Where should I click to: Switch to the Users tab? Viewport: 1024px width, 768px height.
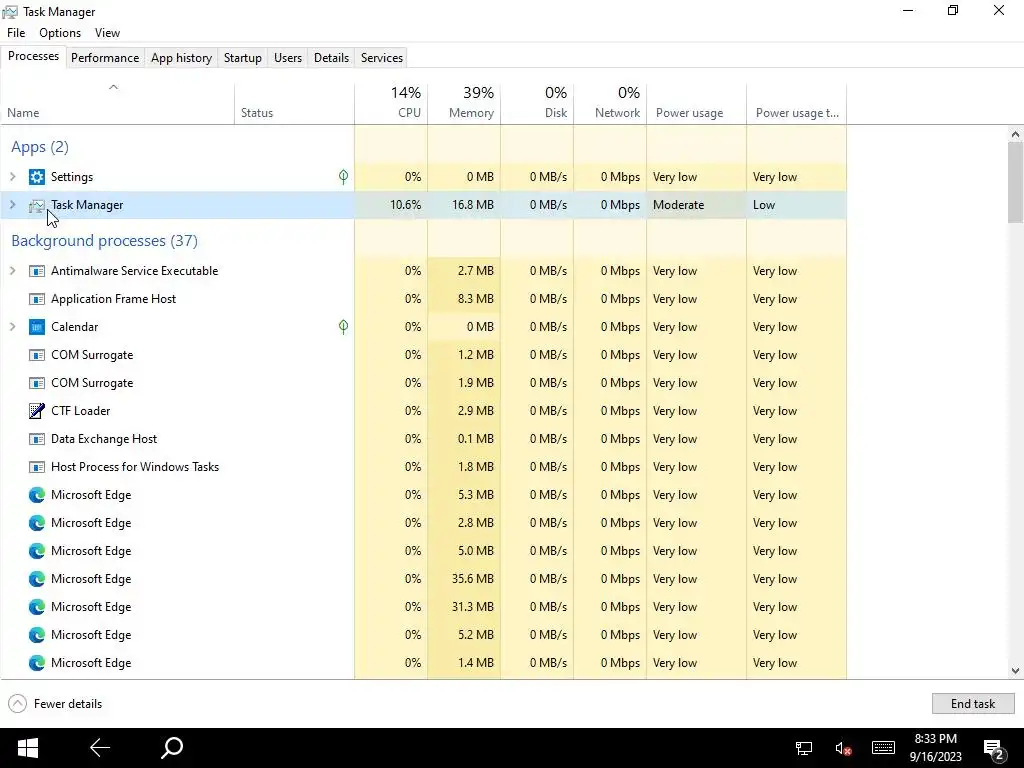(288, 57)
